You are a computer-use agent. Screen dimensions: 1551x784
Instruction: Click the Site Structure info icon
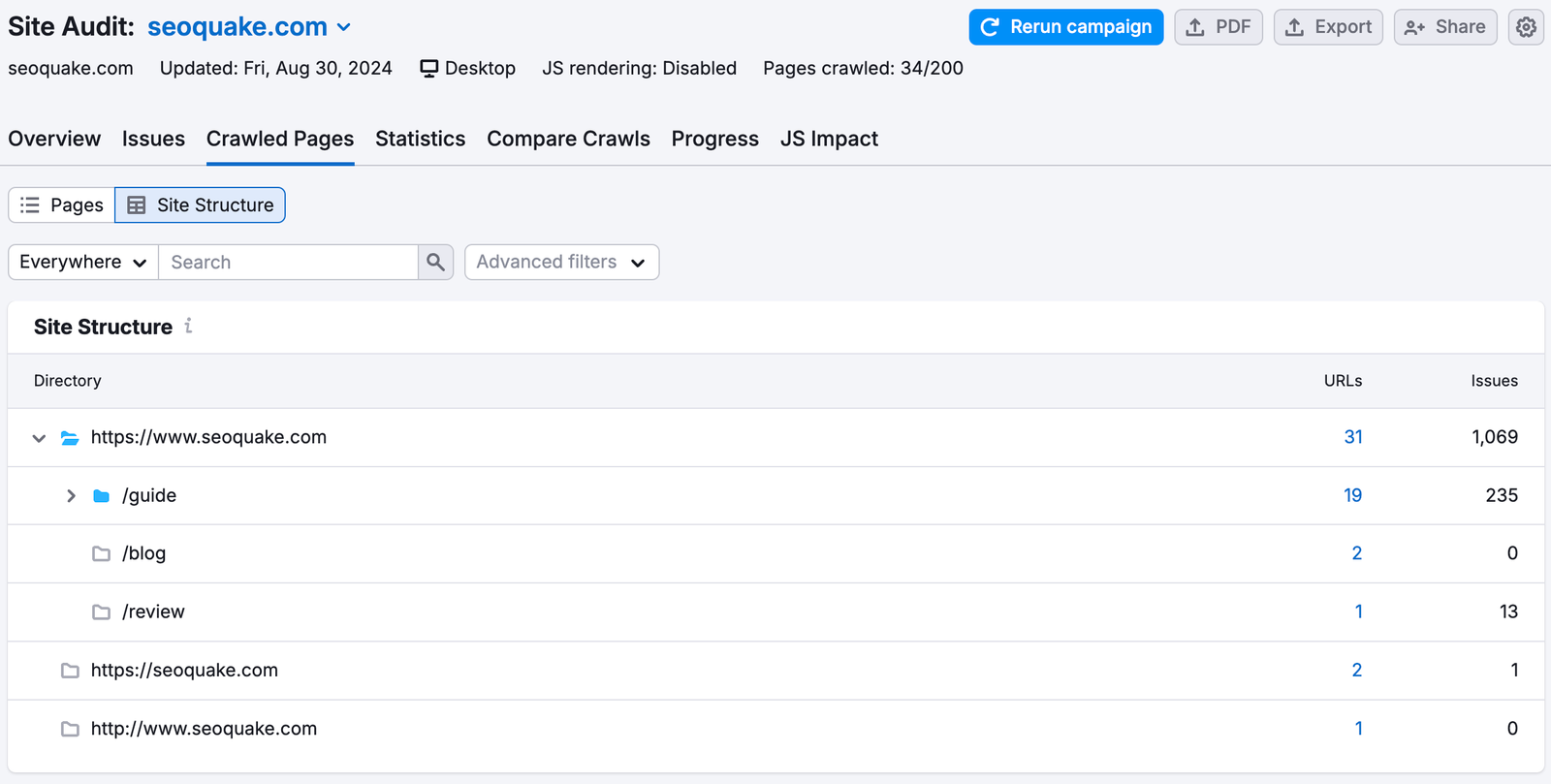pyautogui.click(x=188, y=327)
